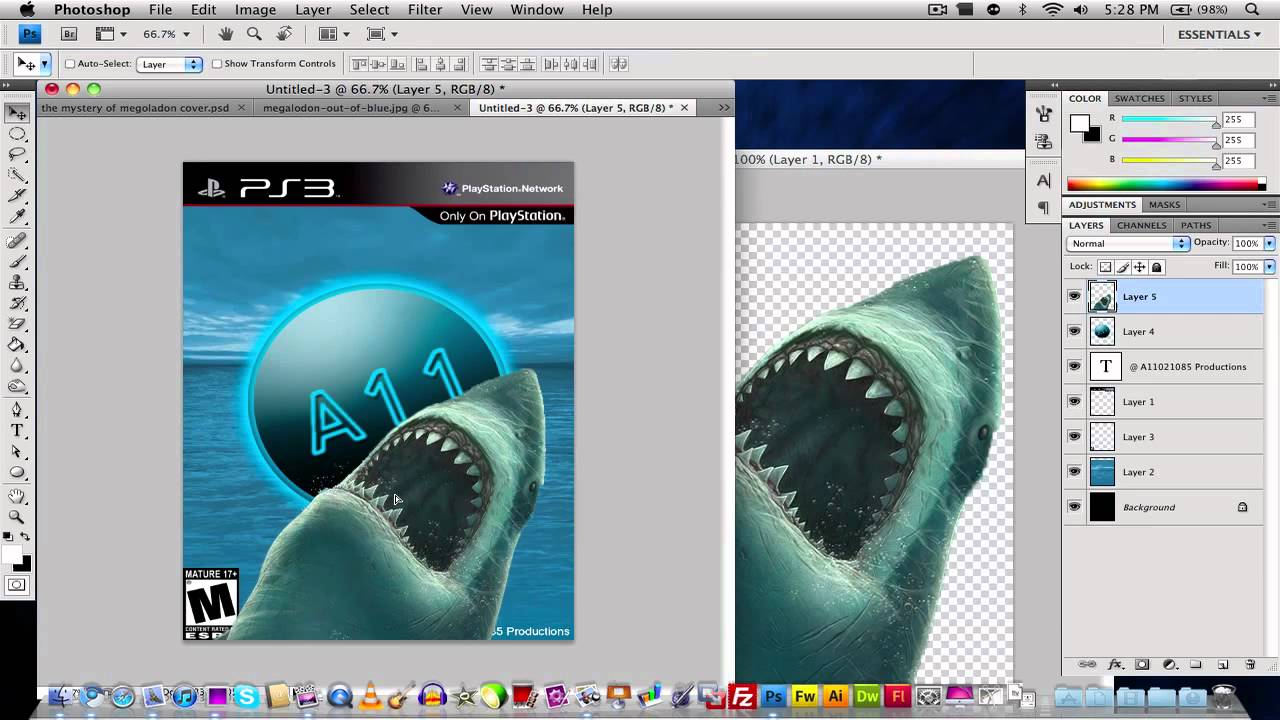Select the Zoom tool in the toolbox
Screen dimensions: 1280x720
click(x=18, y=517)
